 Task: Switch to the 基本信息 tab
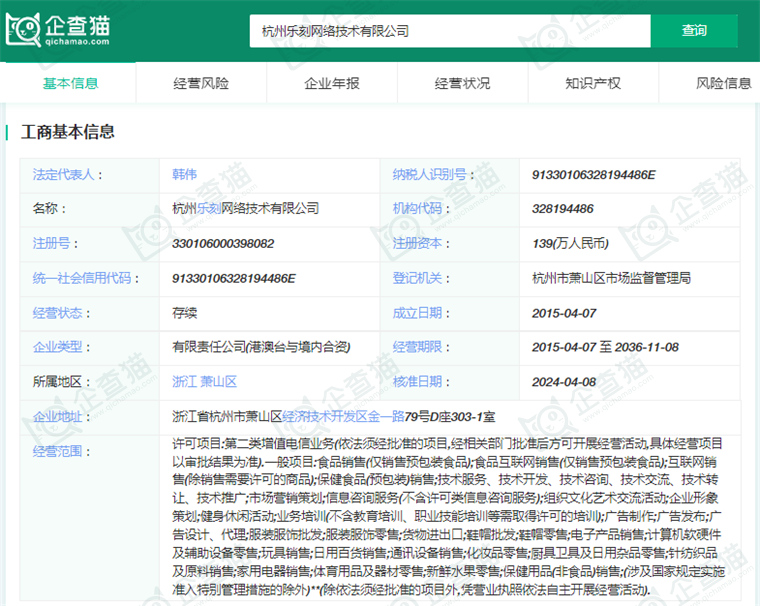pos(71,83)
